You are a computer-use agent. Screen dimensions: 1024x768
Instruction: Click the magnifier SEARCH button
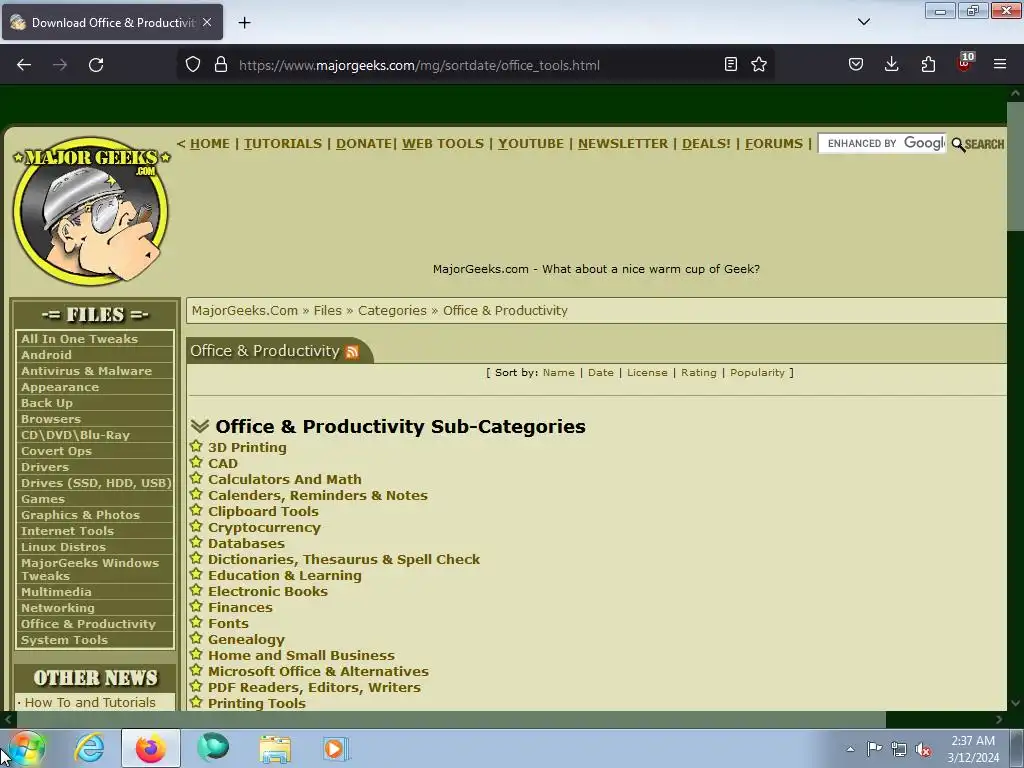(x=978, y=144)
